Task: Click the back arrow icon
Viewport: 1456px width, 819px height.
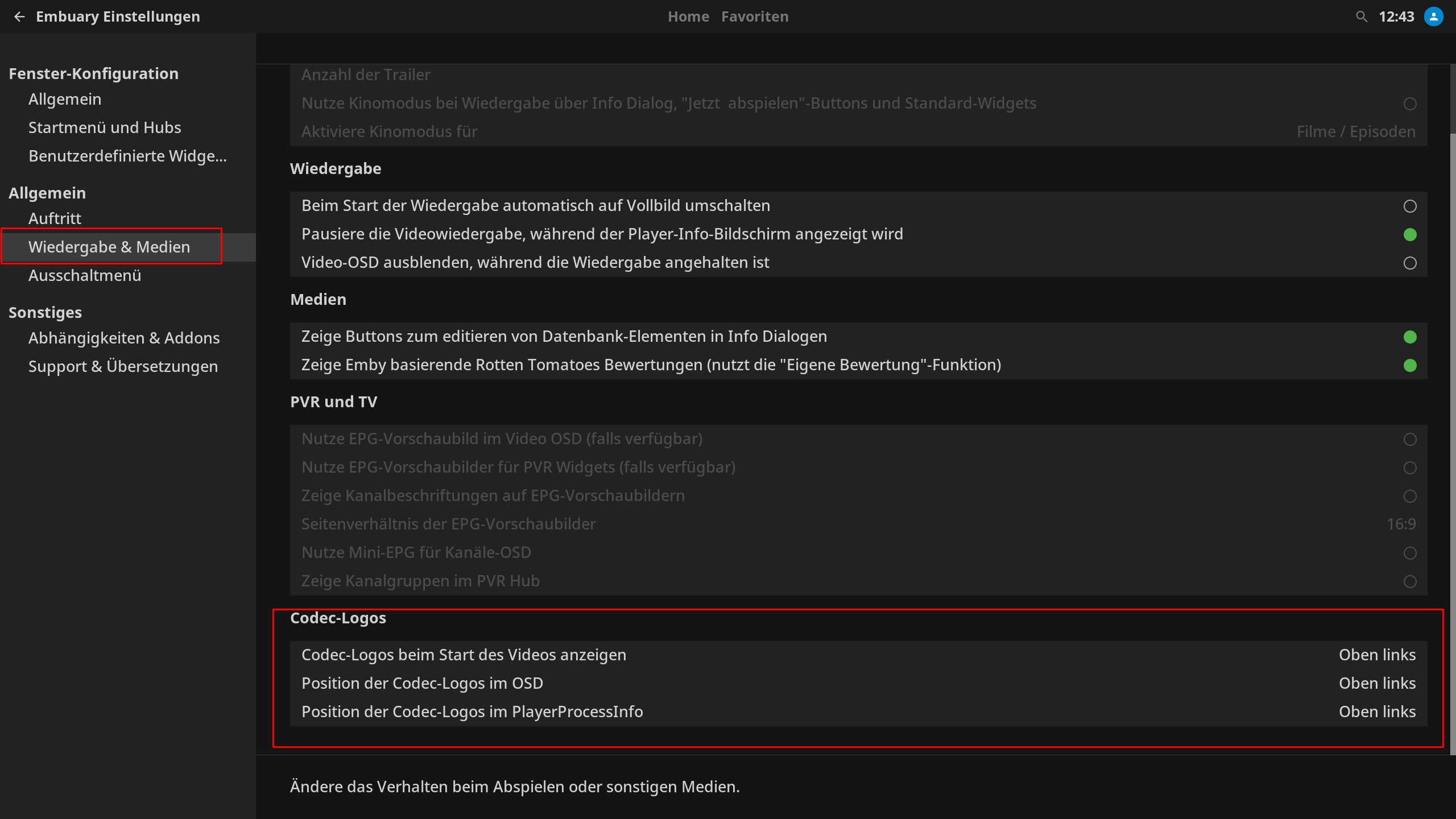Action: click(19, 17)
